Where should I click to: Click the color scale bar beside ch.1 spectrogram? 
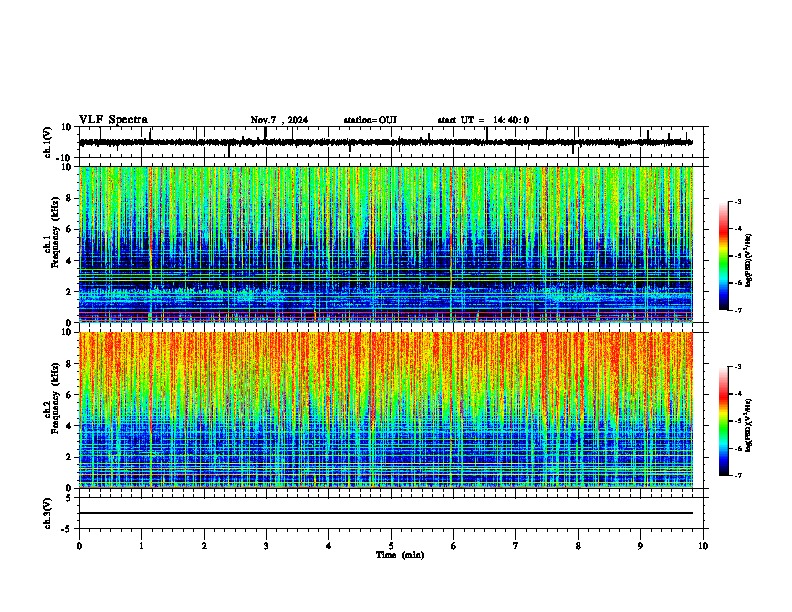(x=724, y=256)
